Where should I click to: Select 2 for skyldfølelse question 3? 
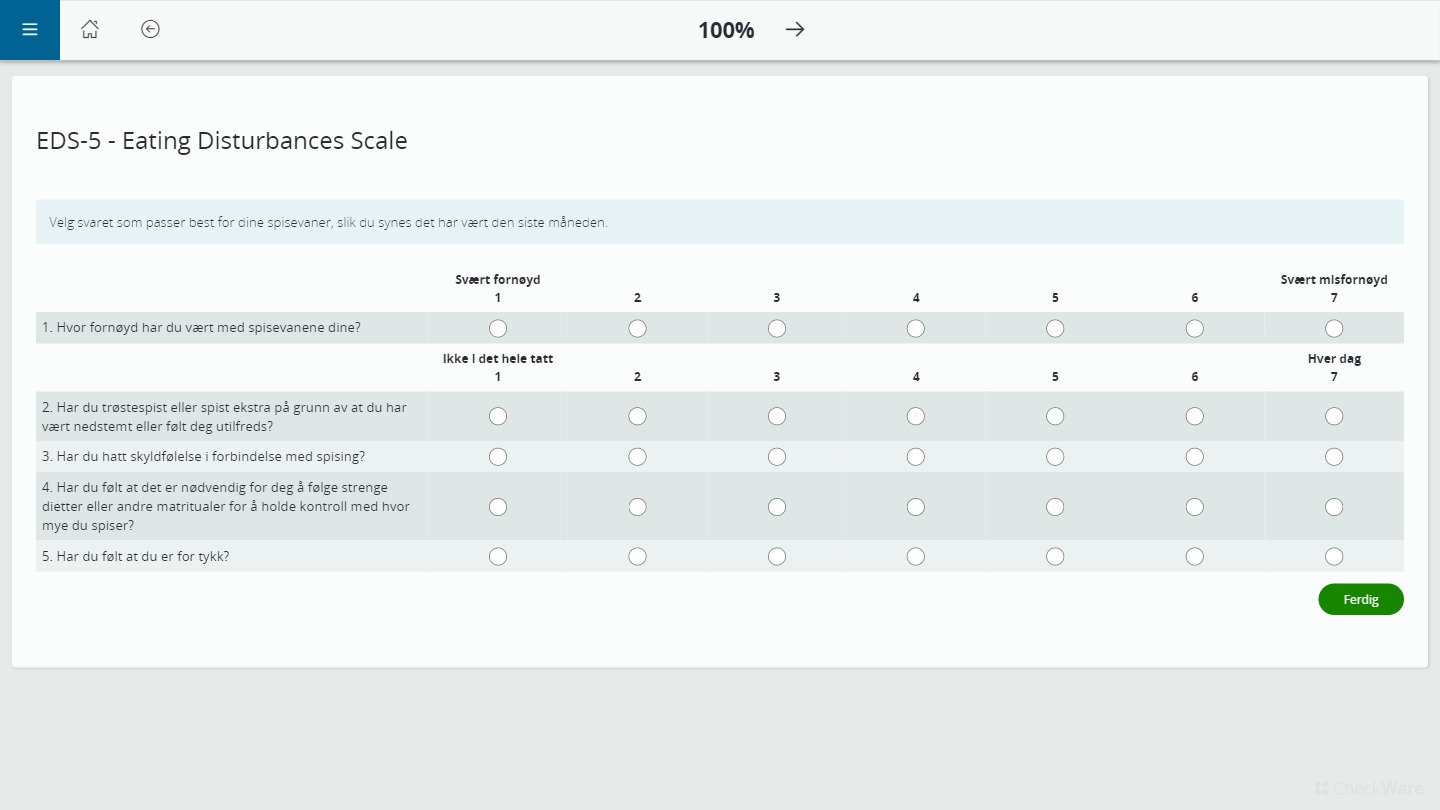[x=638, y=457]
